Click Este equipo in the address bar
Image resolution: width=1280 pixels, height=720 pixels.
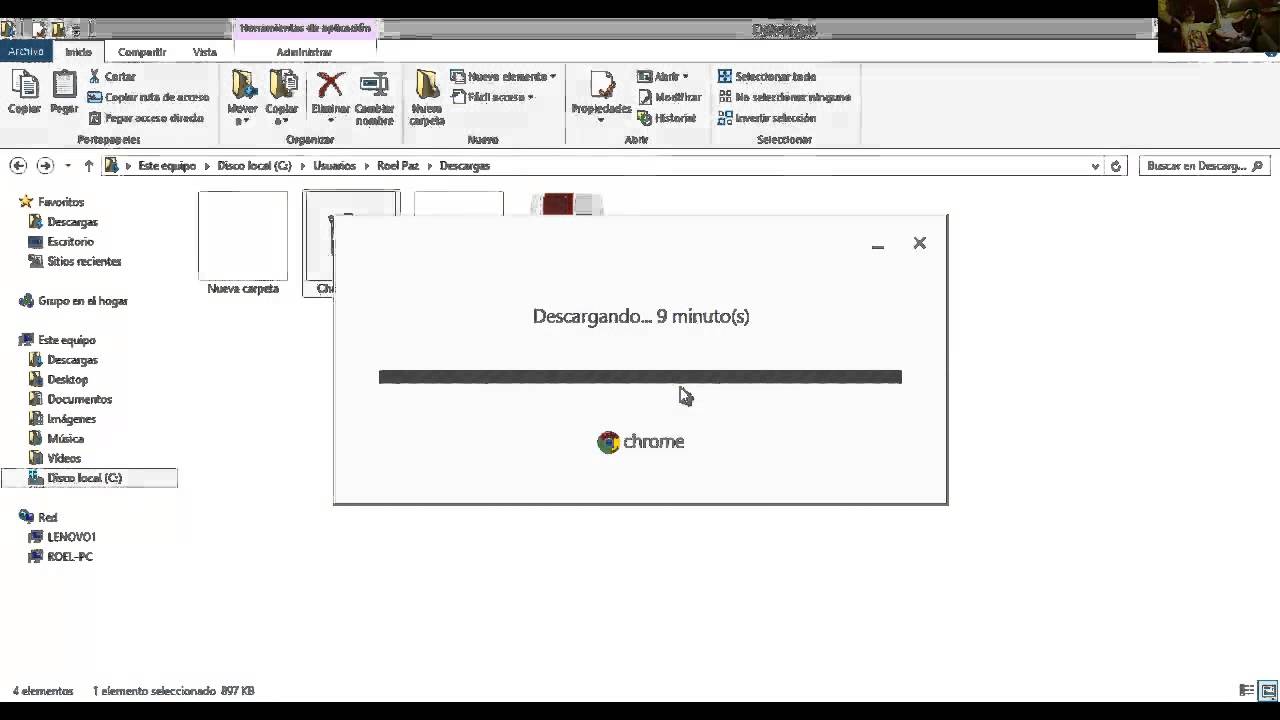(167, 166)
